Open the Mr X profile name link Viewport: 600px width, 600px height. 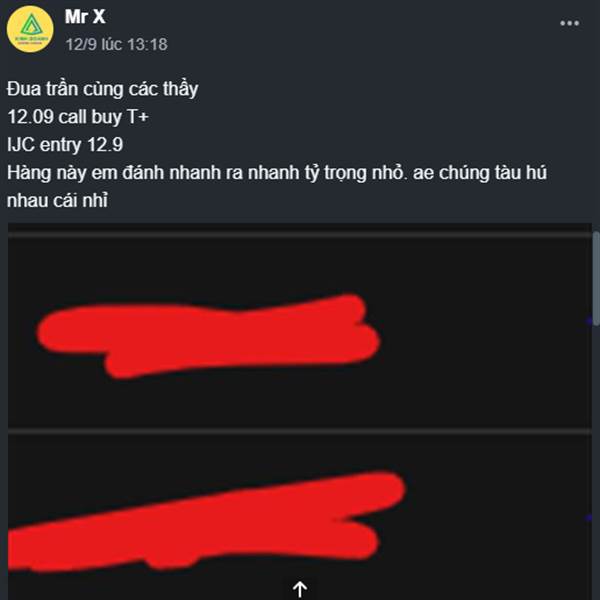click(x=85, y=17)
